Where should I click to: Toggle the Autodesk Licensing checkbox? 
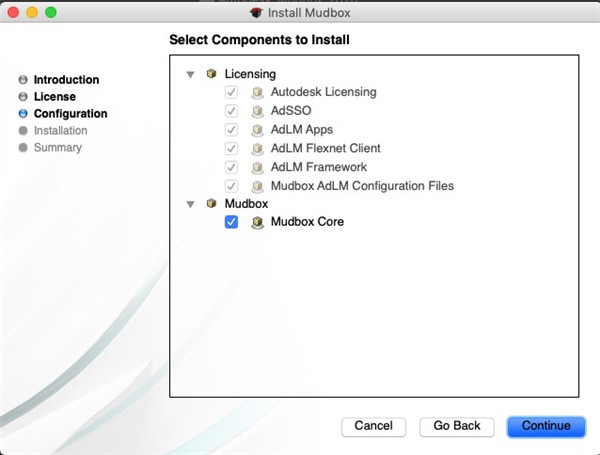232,92
